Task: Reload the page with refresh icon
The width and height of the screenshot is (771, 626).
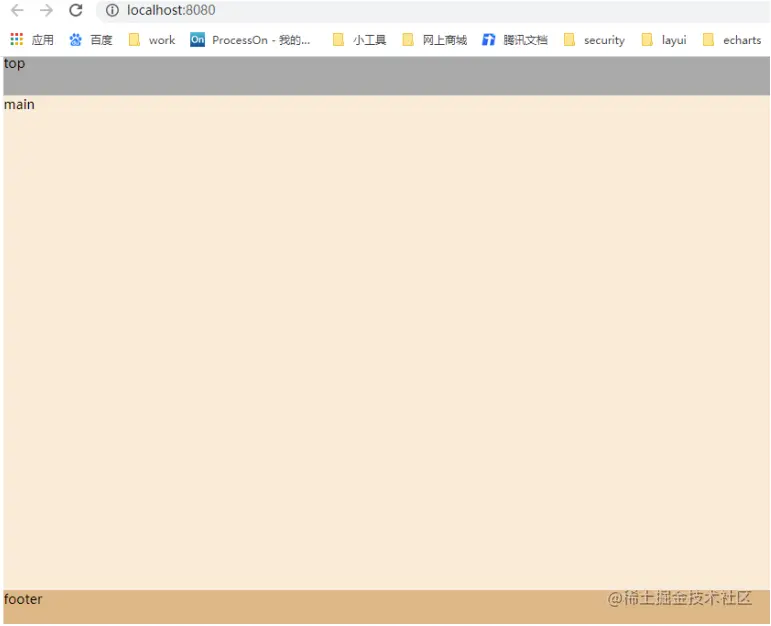Action: [76, 10]
